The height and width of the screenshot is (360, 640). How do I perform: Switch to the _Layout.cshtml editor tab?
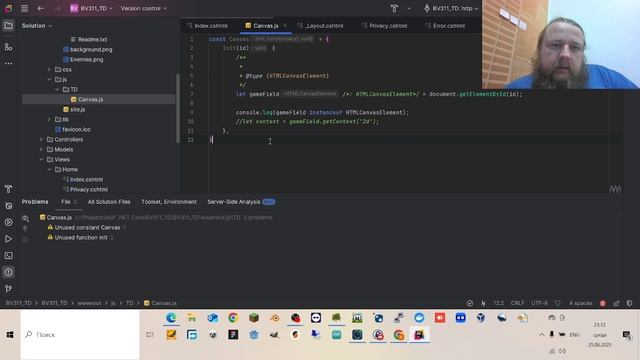[320, 26]
